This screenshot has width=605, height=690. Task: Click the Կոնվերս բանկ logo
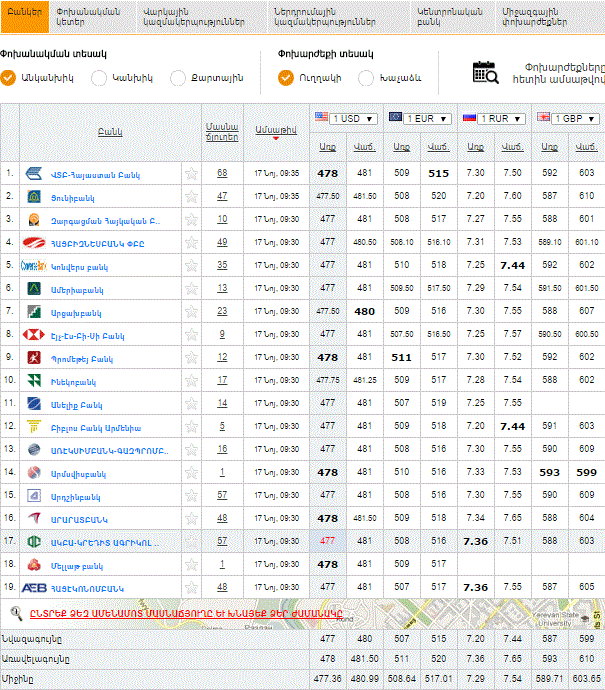click(35, 265)
